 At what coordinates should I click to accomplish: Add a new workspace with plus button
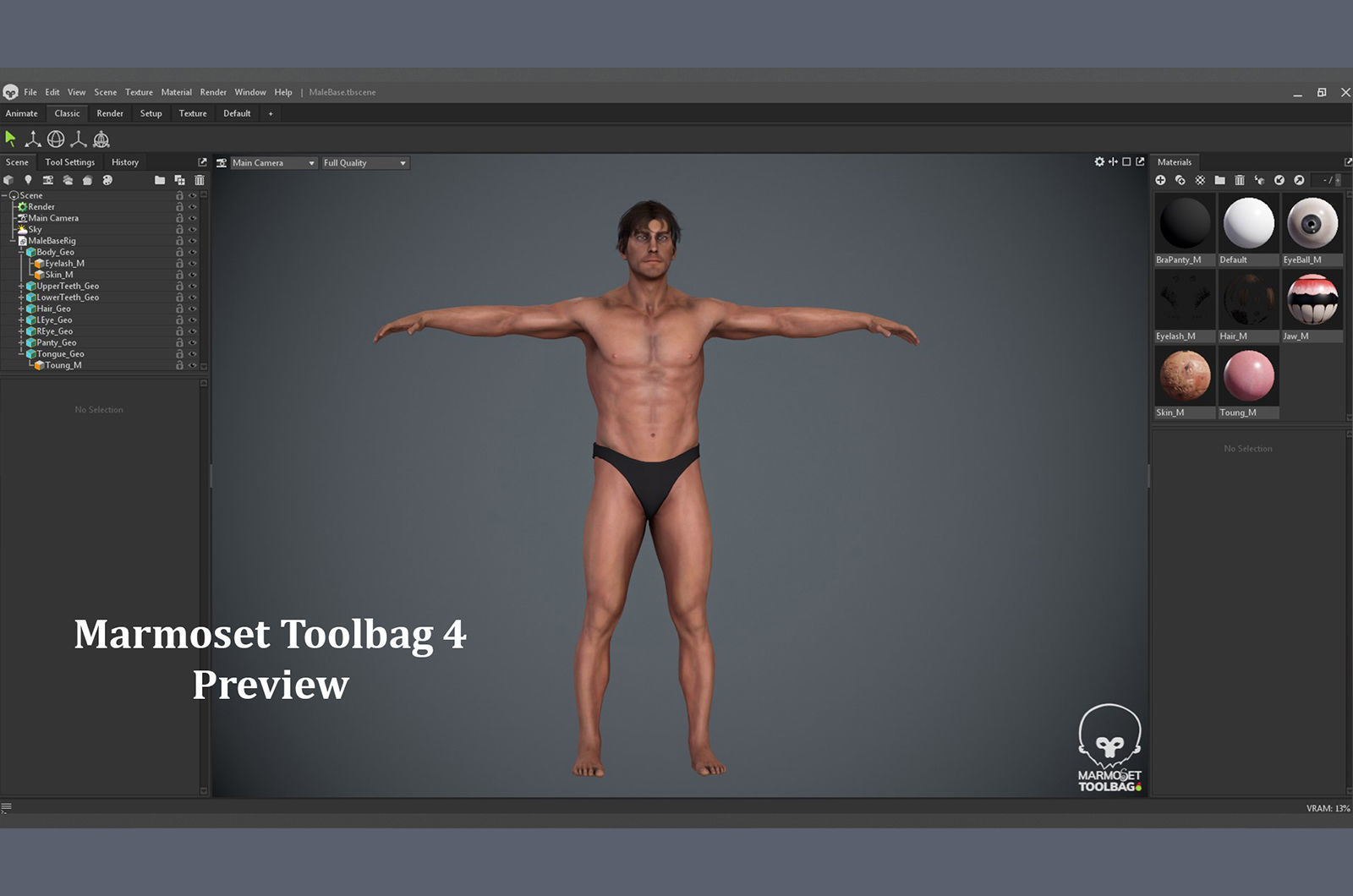(271, 113)
